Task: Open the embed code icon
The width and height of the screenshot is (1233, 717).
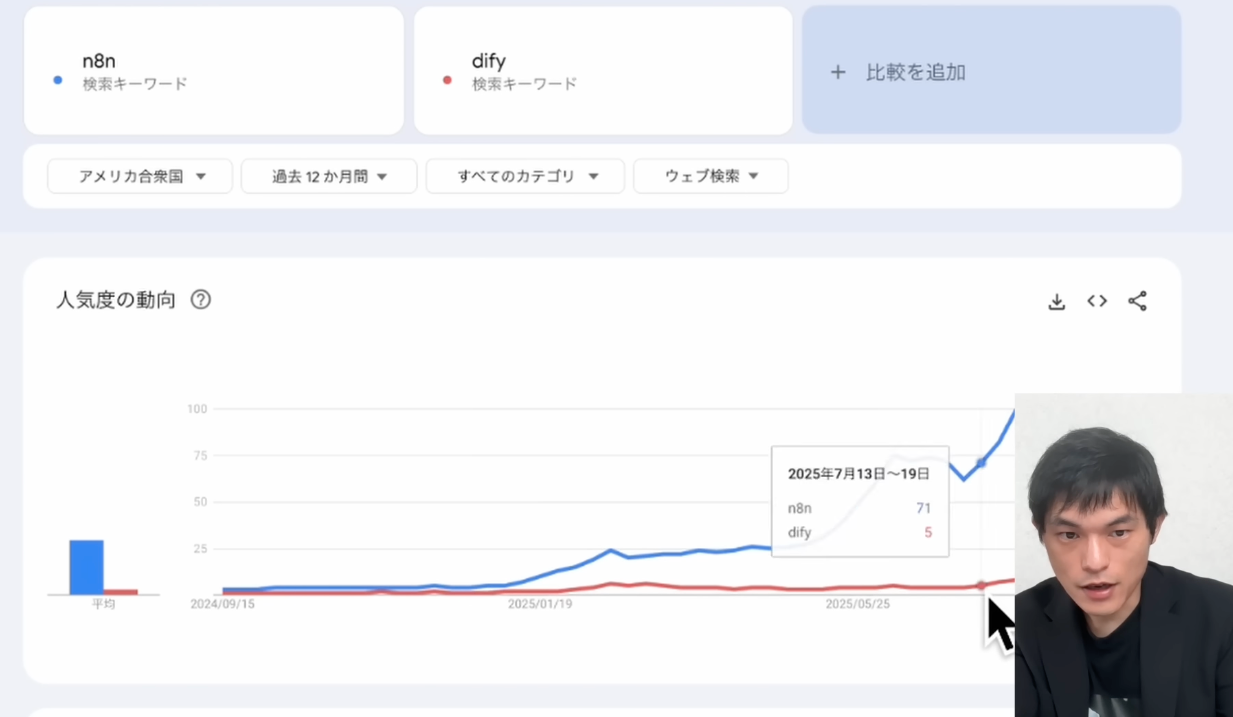Action: (1097, 301)
